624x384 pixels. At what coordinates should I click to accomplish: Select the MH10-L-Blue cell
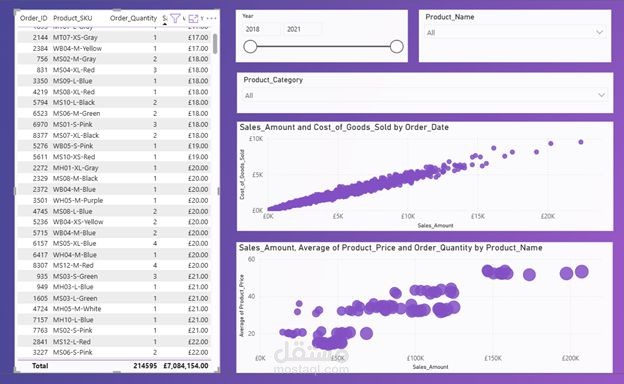pyautogui.click(x=73, y=320)
